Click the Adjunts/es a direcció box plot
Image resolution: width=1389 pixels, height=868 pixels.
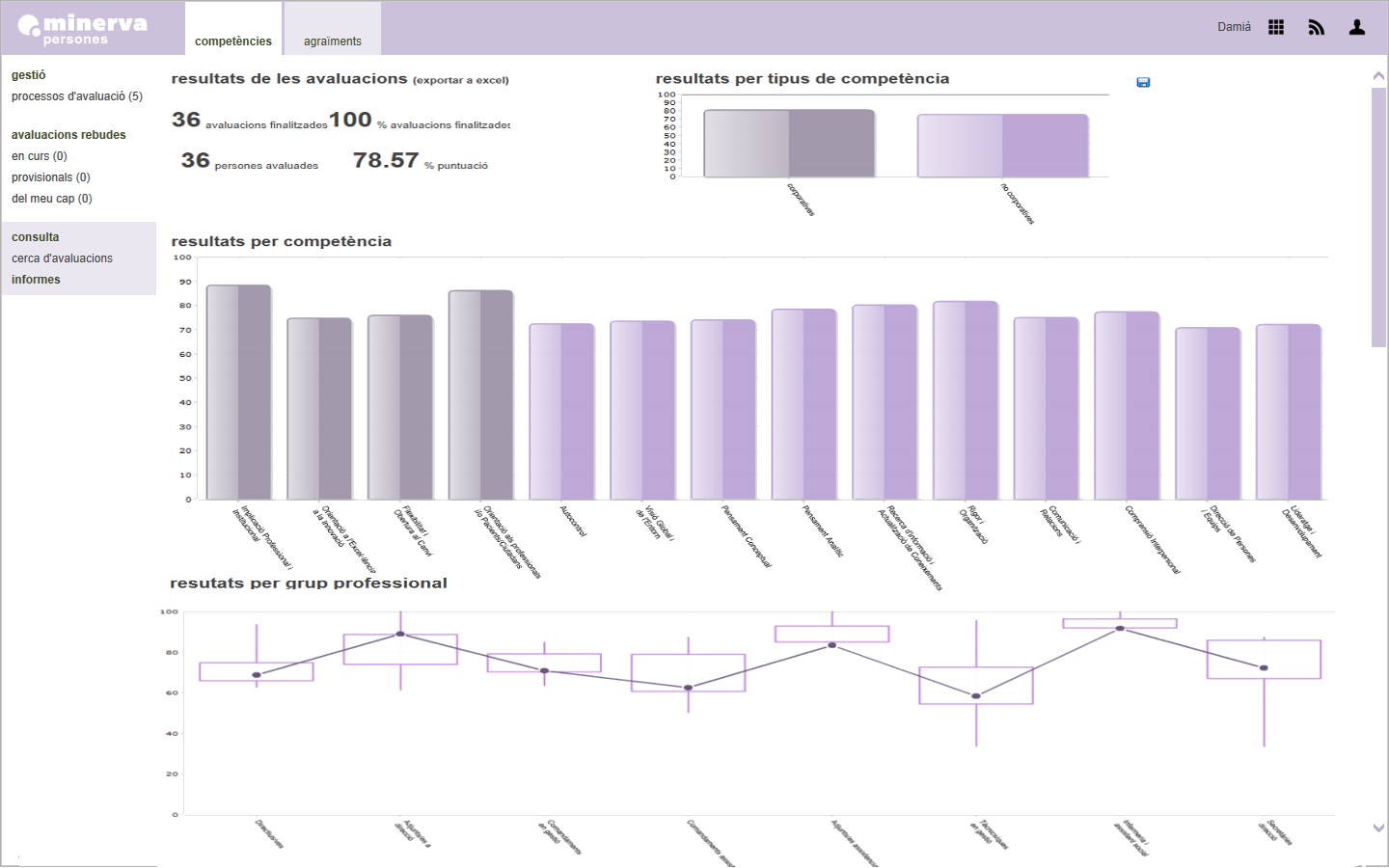(400, 649)
